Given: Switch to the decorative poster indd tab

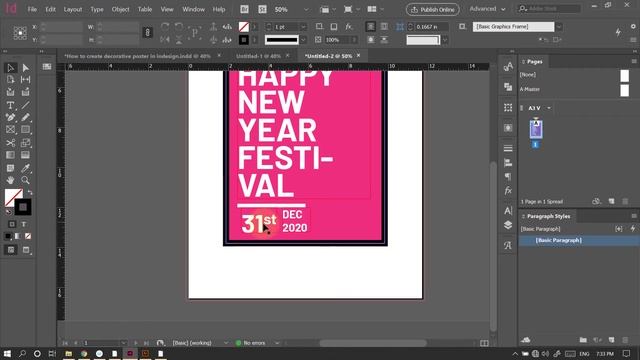Looking at the screenshot, I should [137, 56].
